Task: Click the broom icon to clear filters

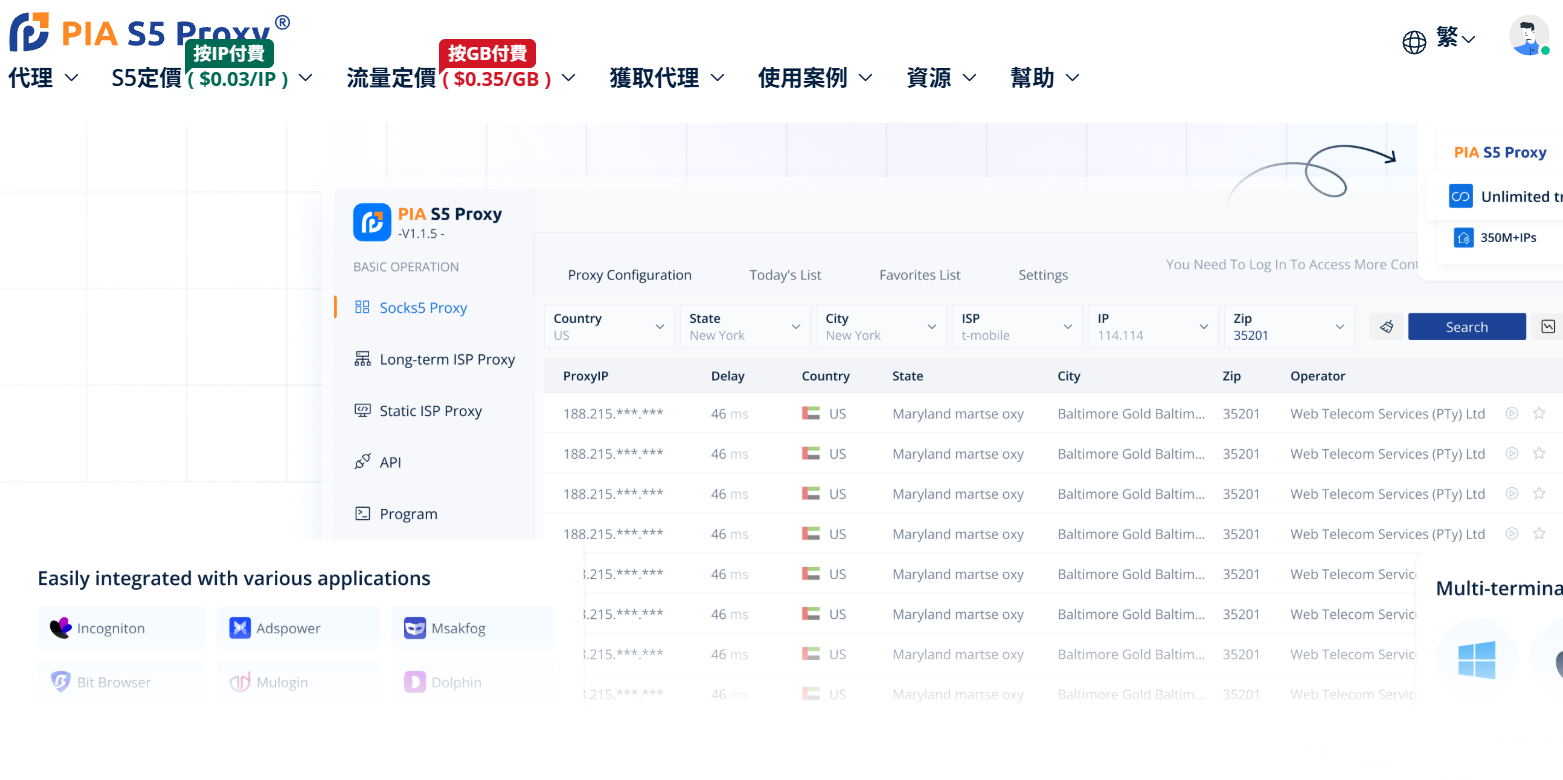Action: pos(1387,326)
